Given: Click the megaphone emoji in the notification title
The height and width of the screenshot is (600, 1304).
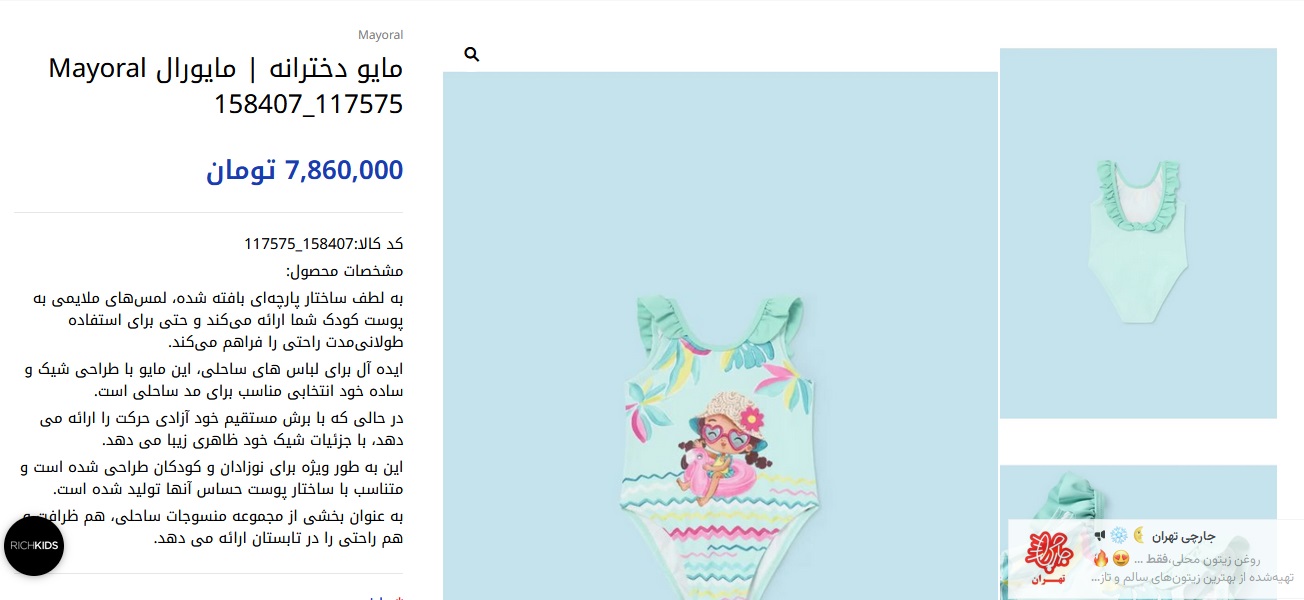Looking at the screenshot, I should pyautogui.click(x=1100, y=536).
